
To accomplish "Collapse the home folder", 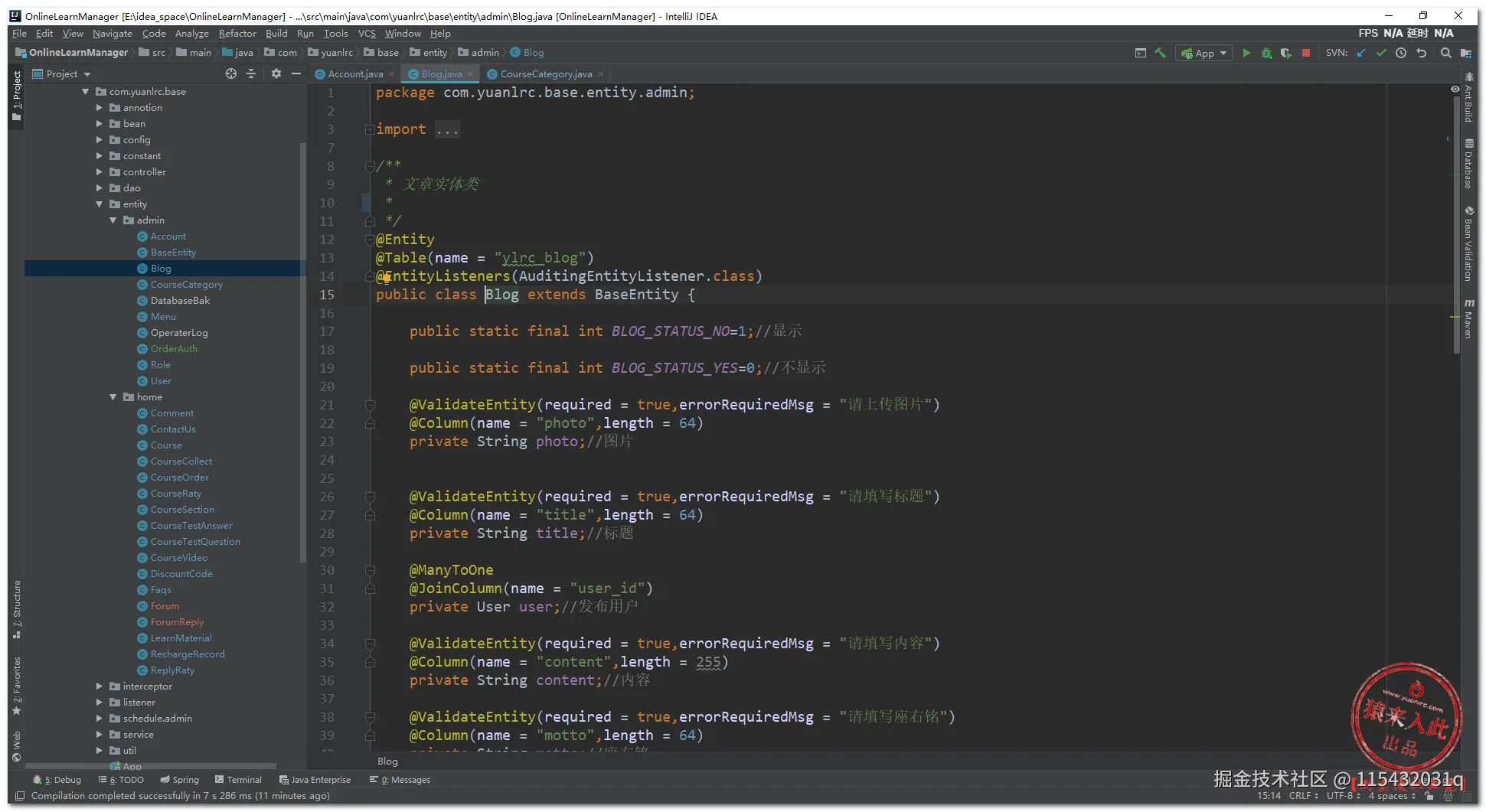I will point(113,397).
